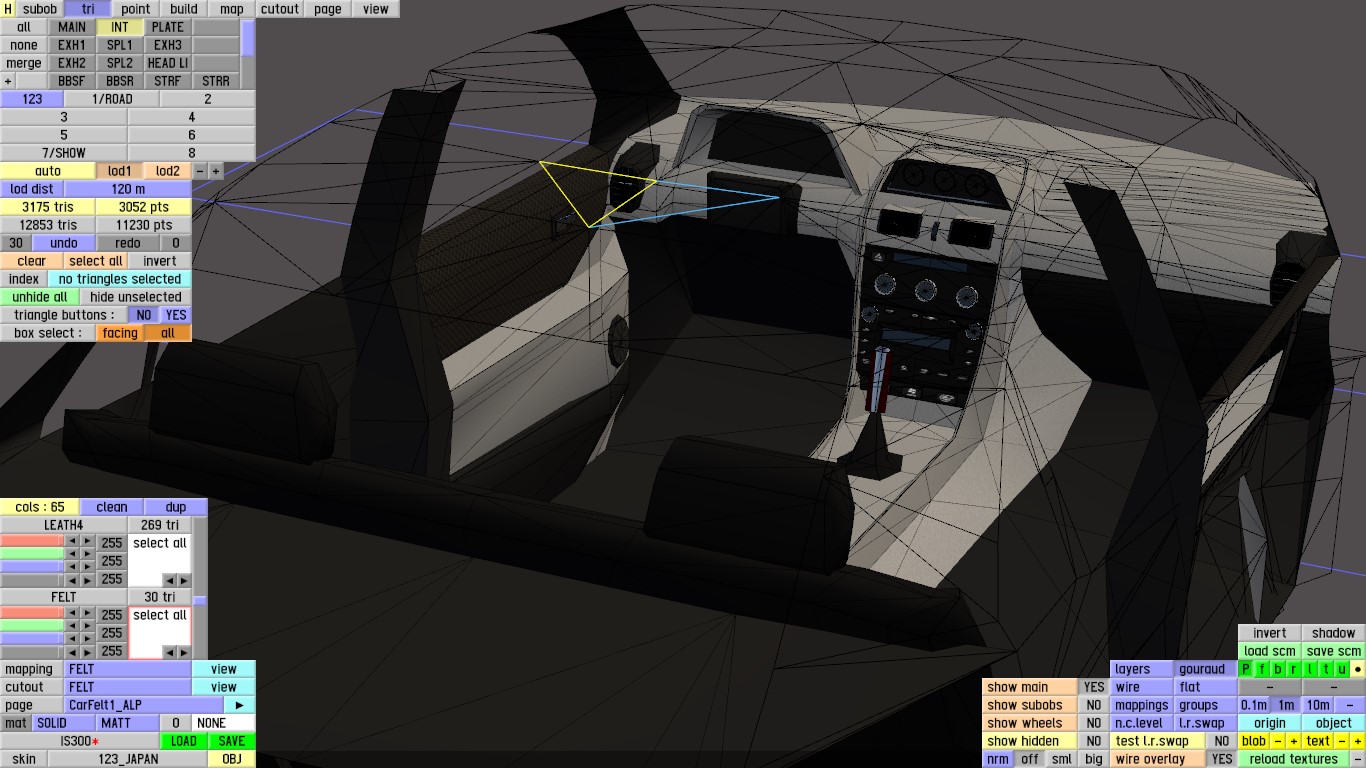Toggle show main YES button
1366x768 pixels.
(x=1094, y=687)
